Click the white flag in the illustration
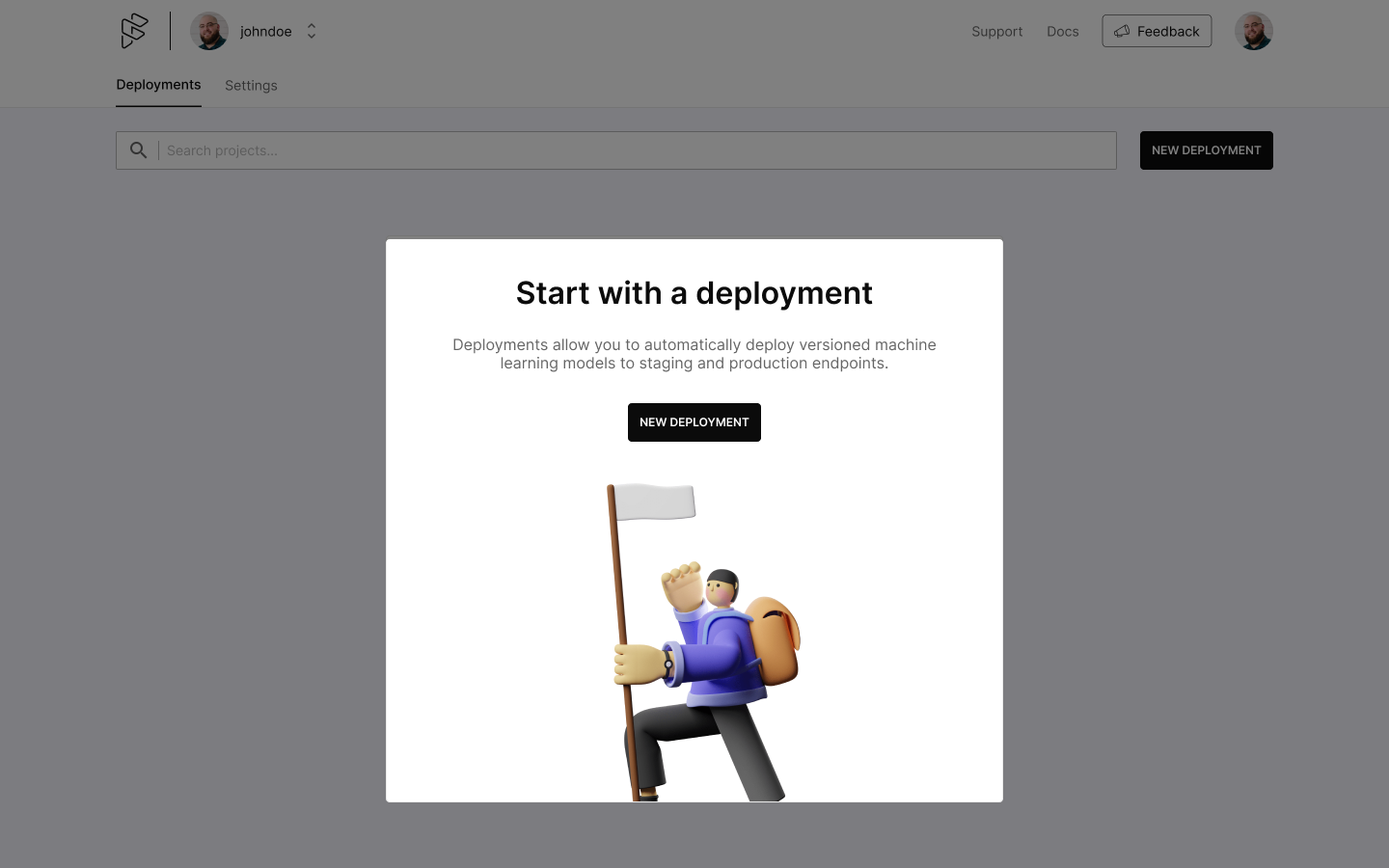The height and width of the screenshot is (868, 1389). [655, 502]
